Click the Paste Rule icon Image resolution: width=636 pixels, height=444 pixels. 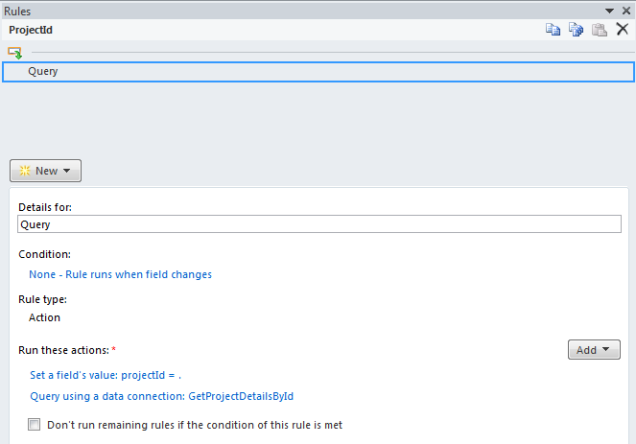click(599, 30)
